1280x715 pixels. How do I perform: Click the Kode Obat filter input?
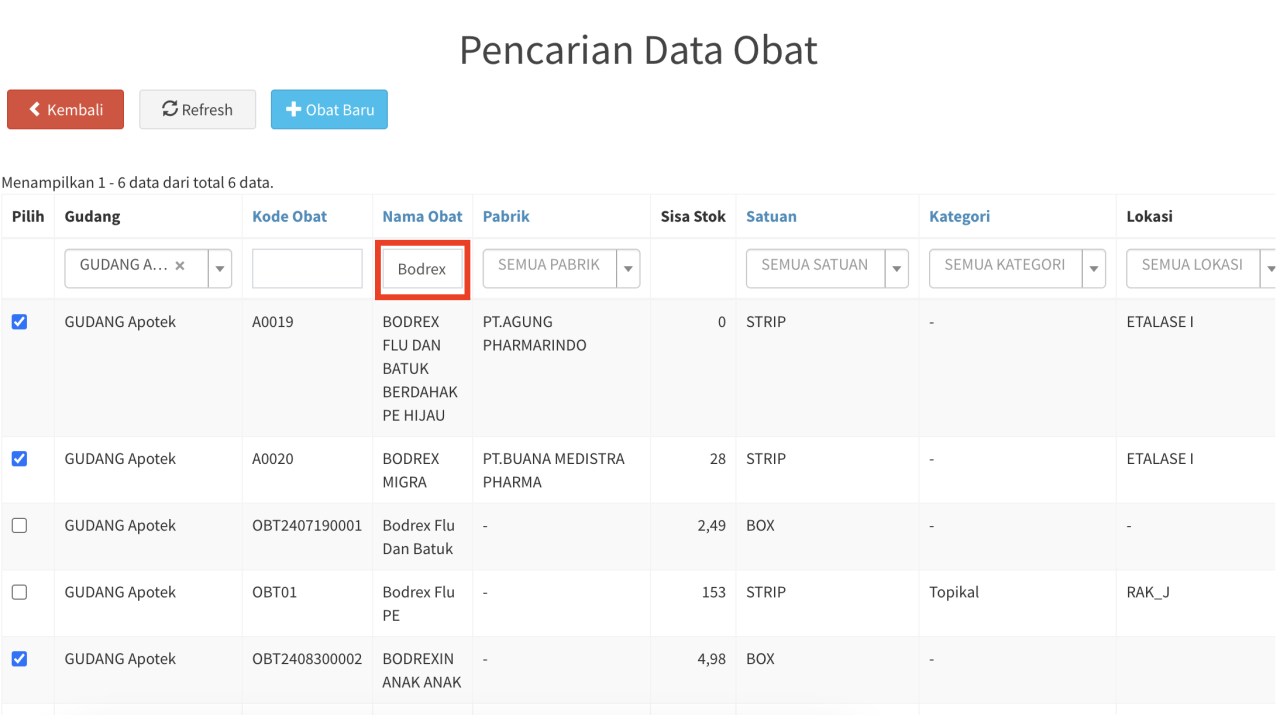pyautogui.click(x=307, y=269)
